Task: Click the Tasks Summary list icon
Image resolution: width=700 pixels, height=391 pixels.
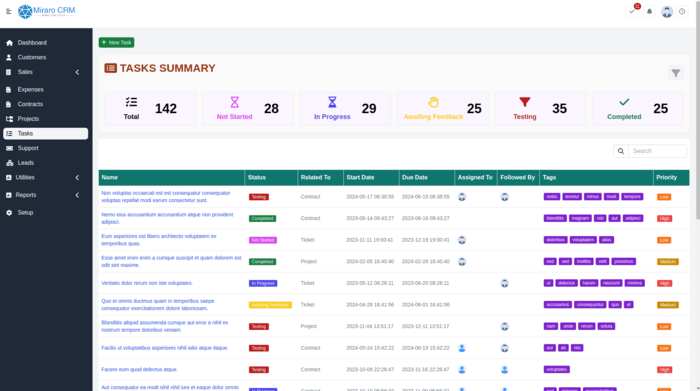Action: pos(110,68)
